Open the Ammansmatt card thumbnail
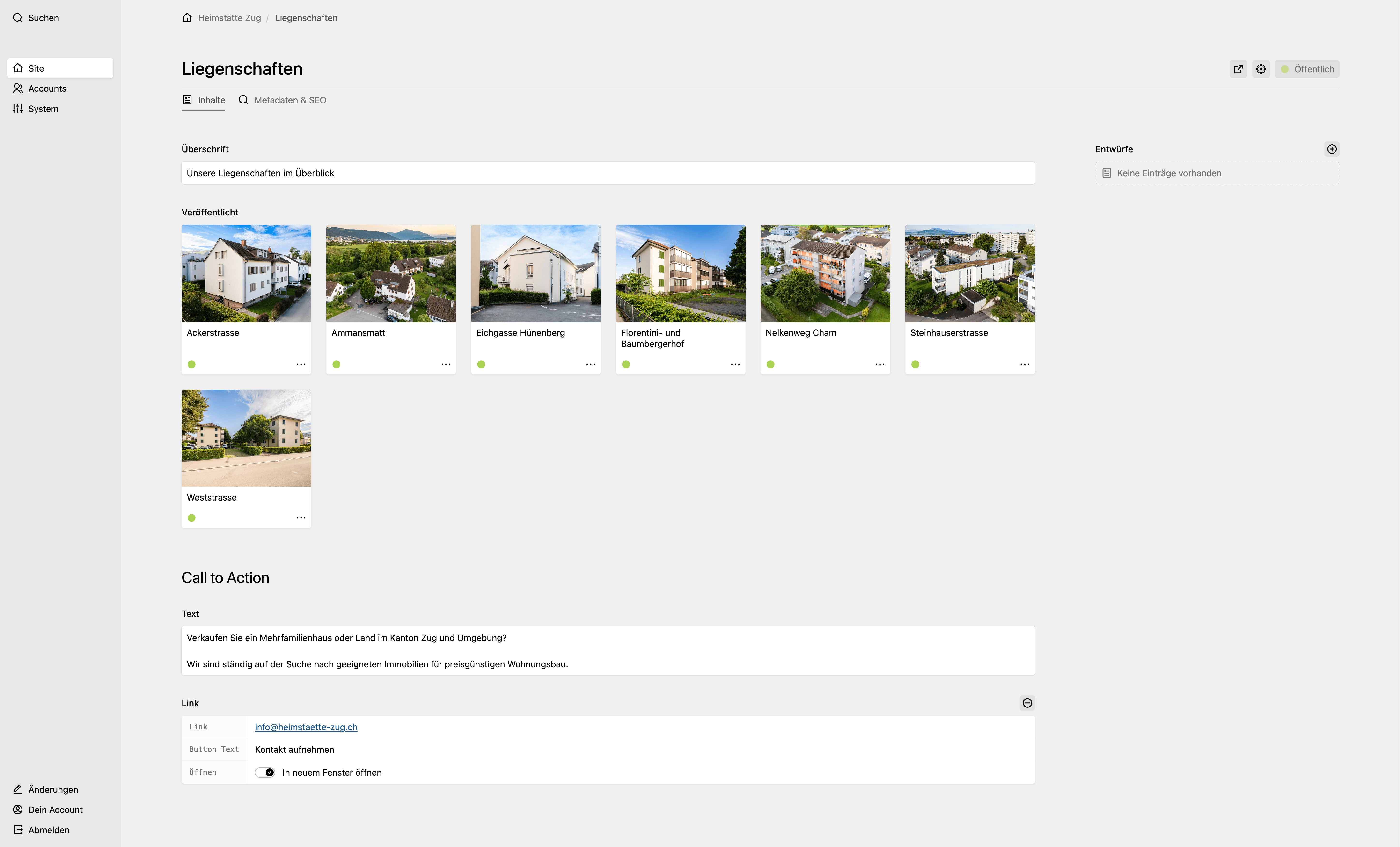The image size is (1400, 847). click(x=391, y=273)
